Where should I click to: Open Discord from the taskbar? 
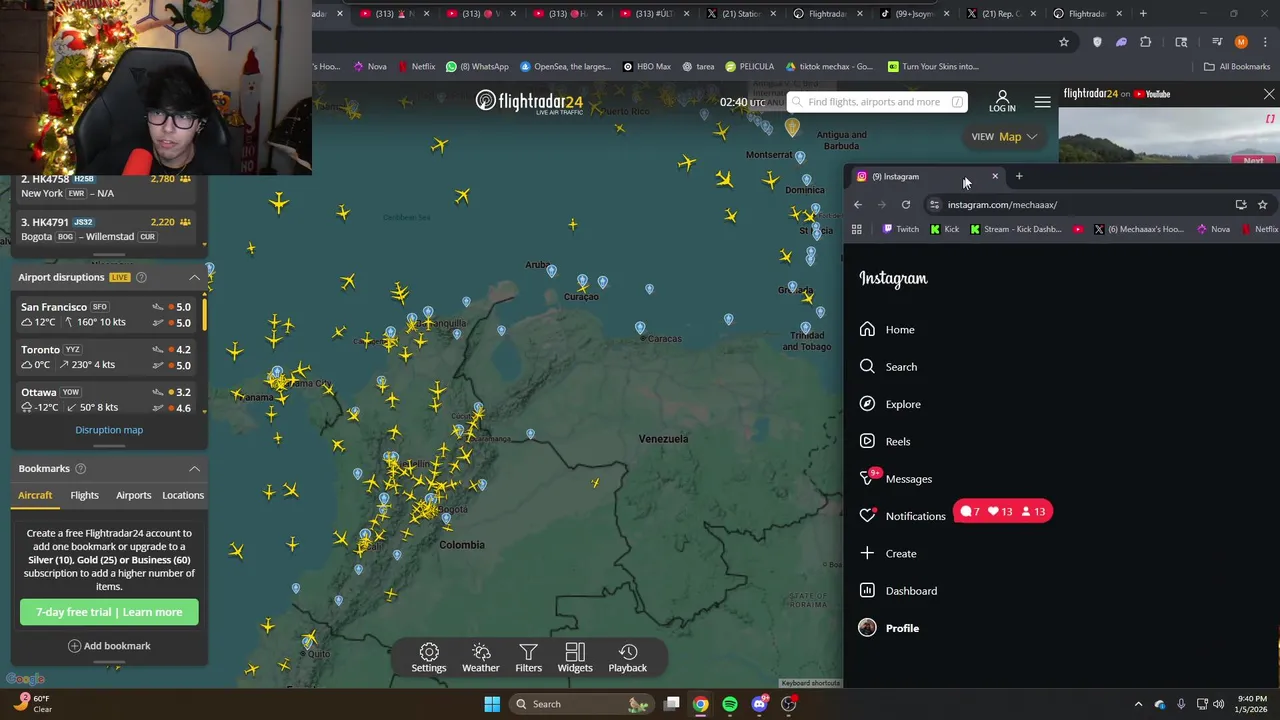759,704
